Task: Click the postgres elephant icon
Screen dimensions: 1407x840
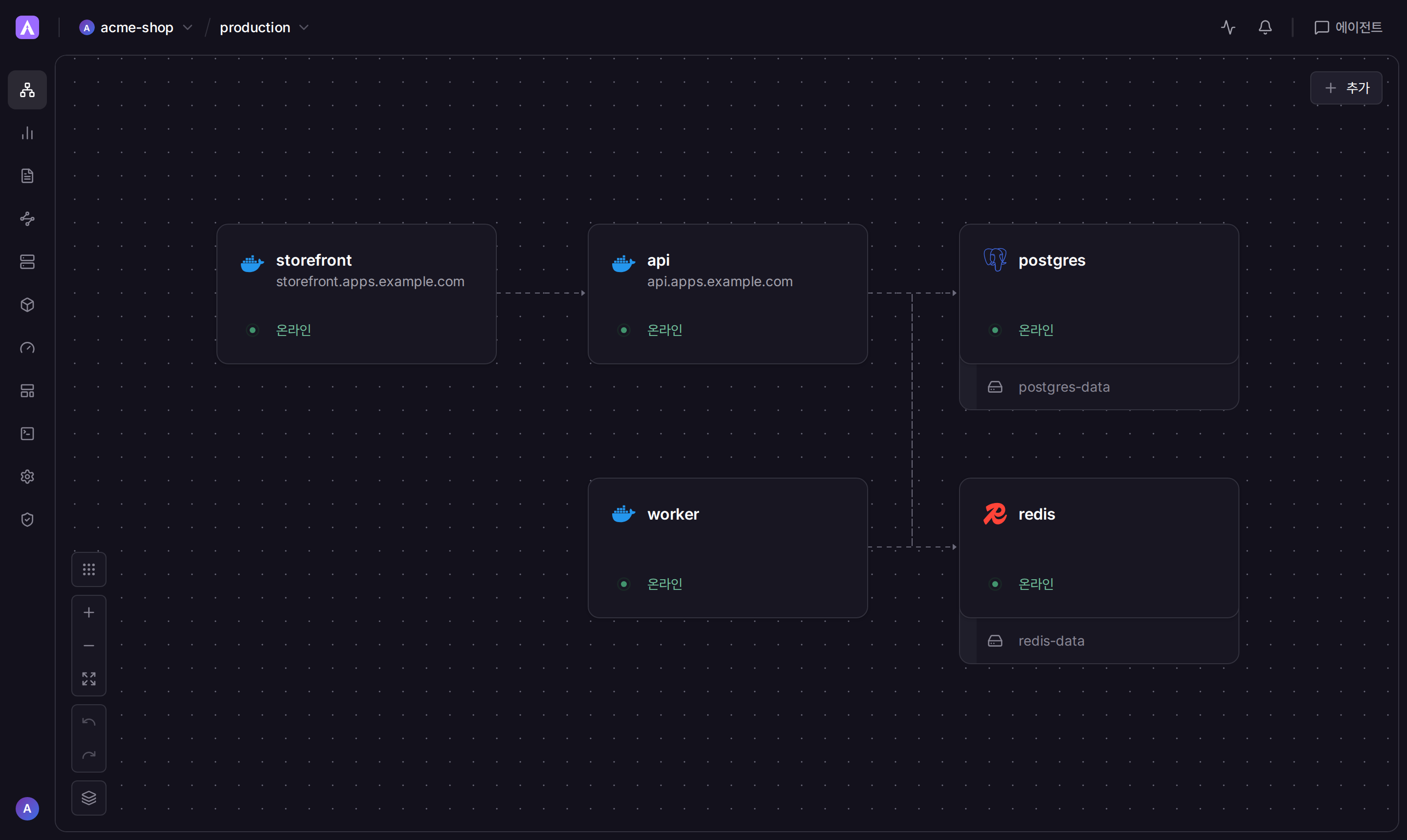Action: pos(995,260)
